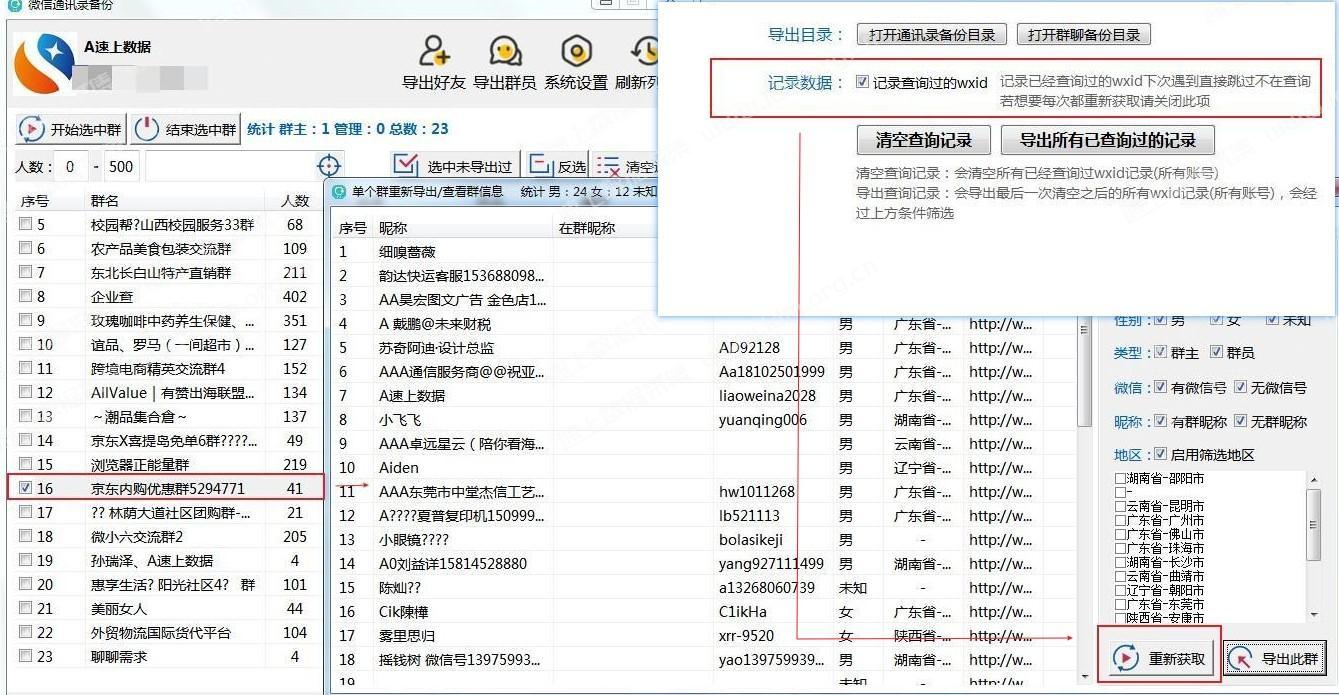Click 开始选中群 start button
Image resolution: width=1339 pixels, height=695 pixels.
(71, 129)
